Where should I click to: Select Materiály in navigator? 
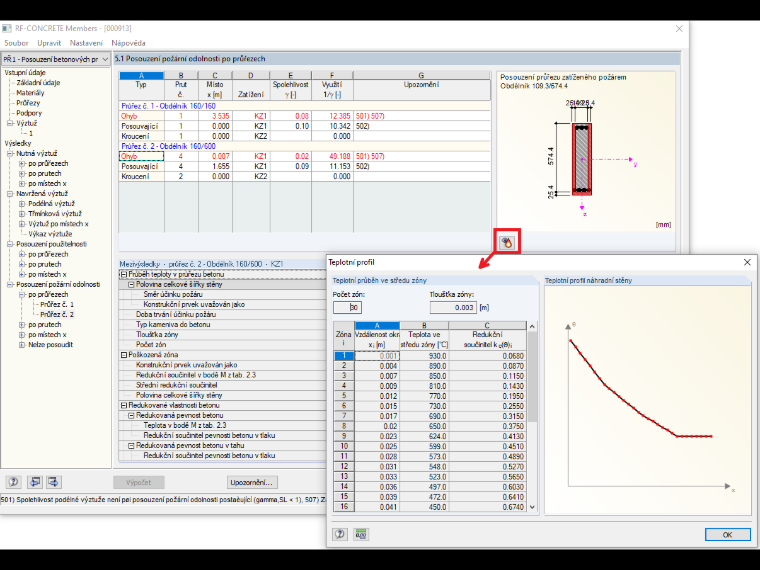tap(30, 93)
